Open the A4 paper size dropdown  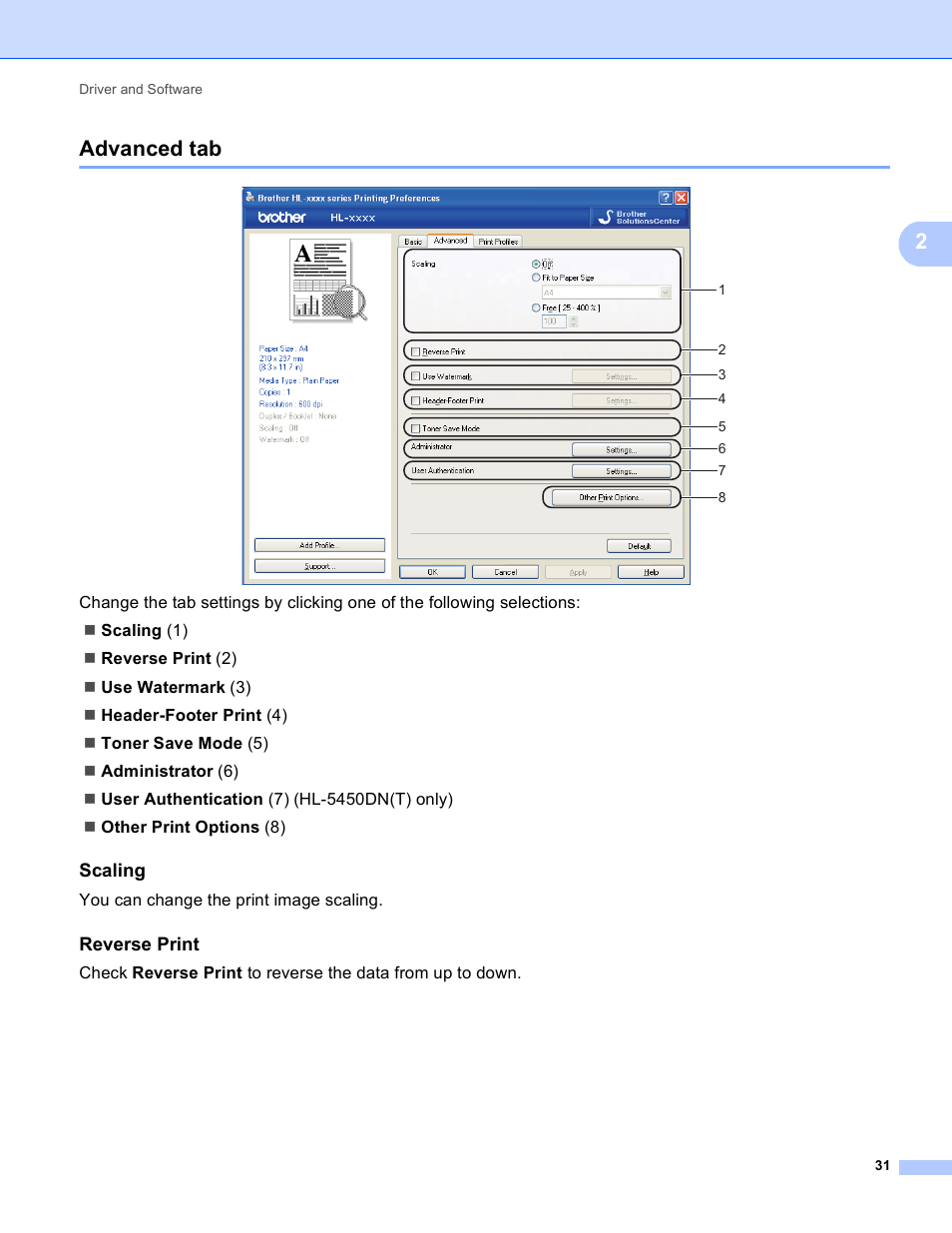click(x=607, y=293)
